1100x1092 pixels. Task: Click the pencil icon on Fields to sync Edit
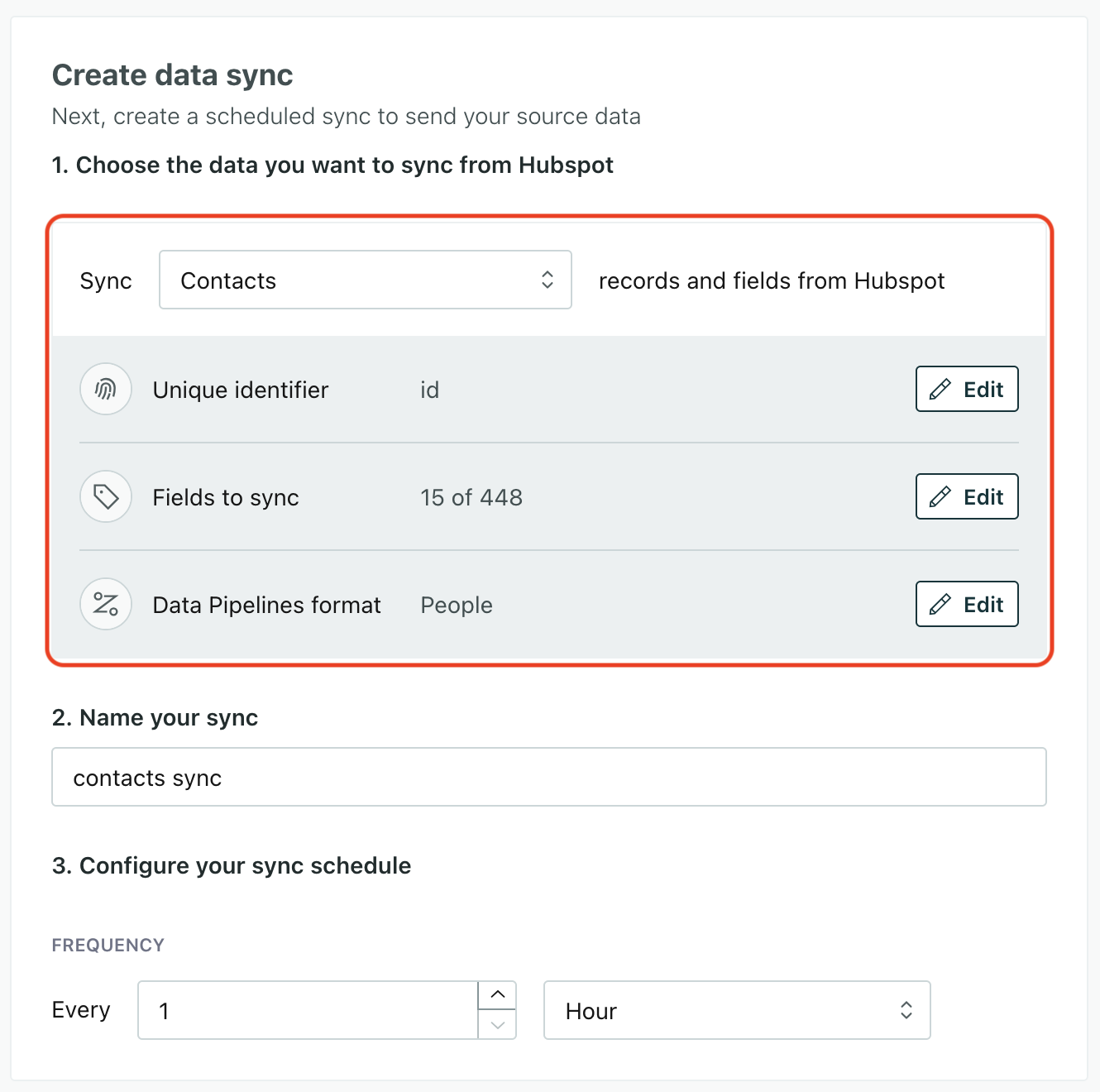pyautogui.click(x=940, y=496)
